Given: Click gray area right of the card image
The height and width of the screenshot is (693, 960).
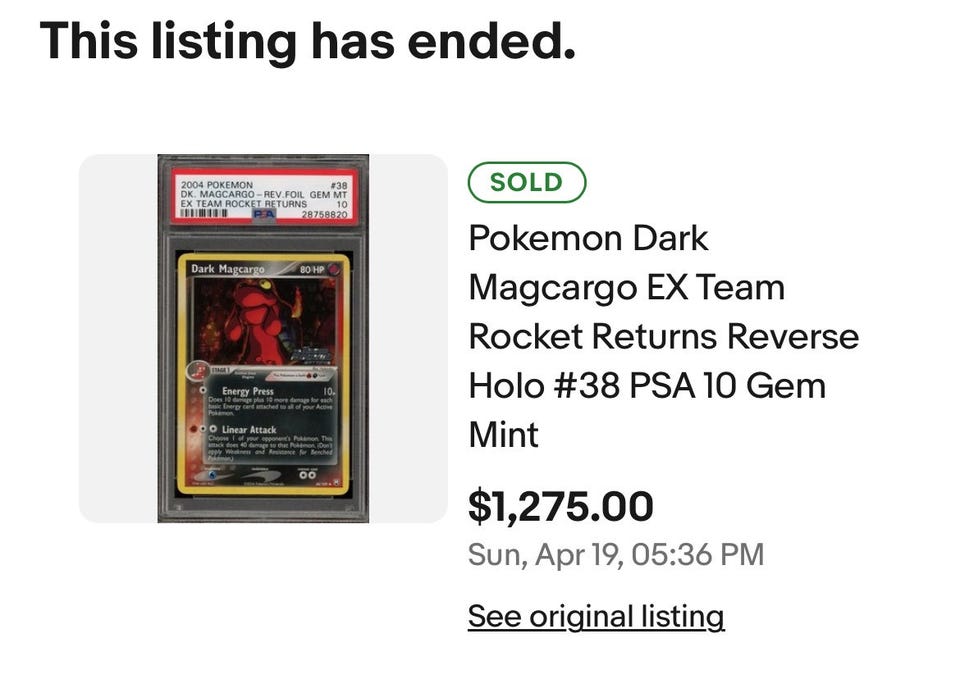Looking at the screenshot, I should pos(408,338).
